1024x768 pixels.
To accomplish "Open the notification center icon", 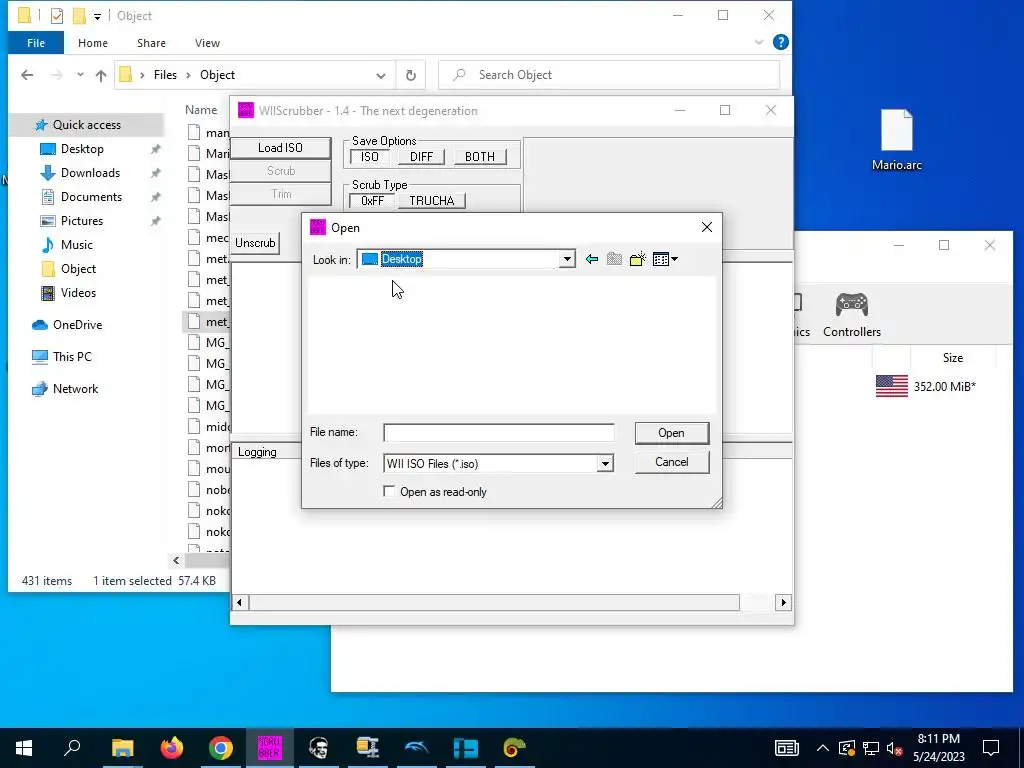I will click(991, 748).
